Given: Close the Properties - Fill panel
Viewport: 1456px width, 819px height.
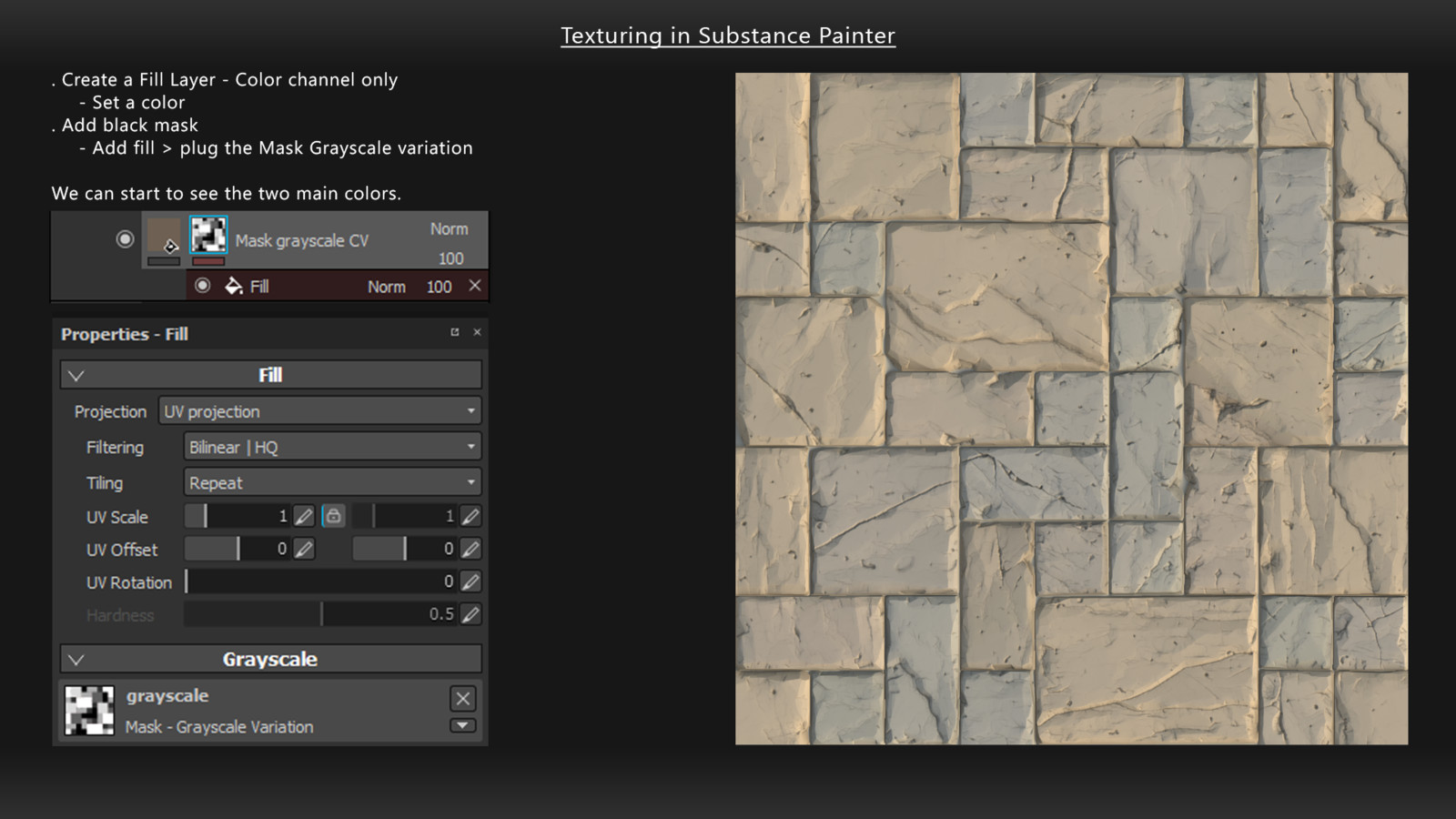Looking at the screenshot, I should tap(477, 332).
